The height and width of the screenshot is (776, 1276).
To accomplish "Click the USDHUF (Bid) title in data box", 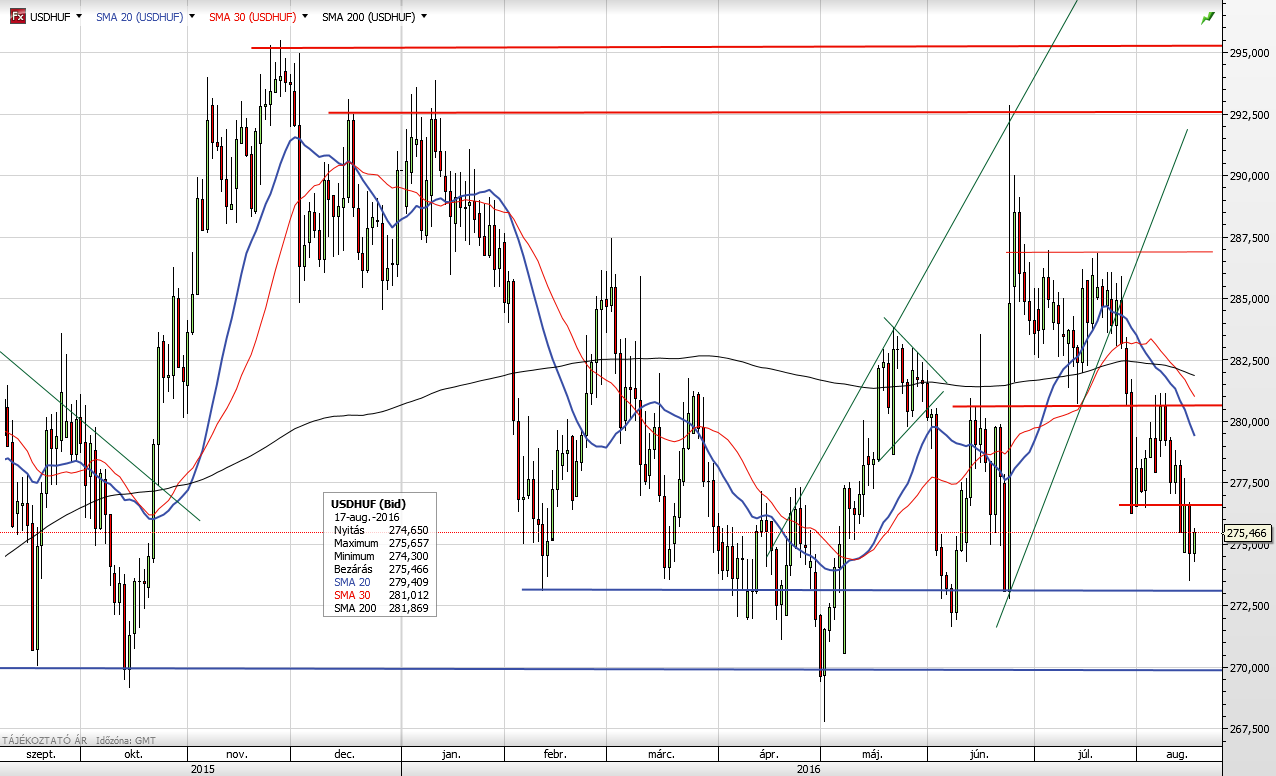I will [368, 502].
